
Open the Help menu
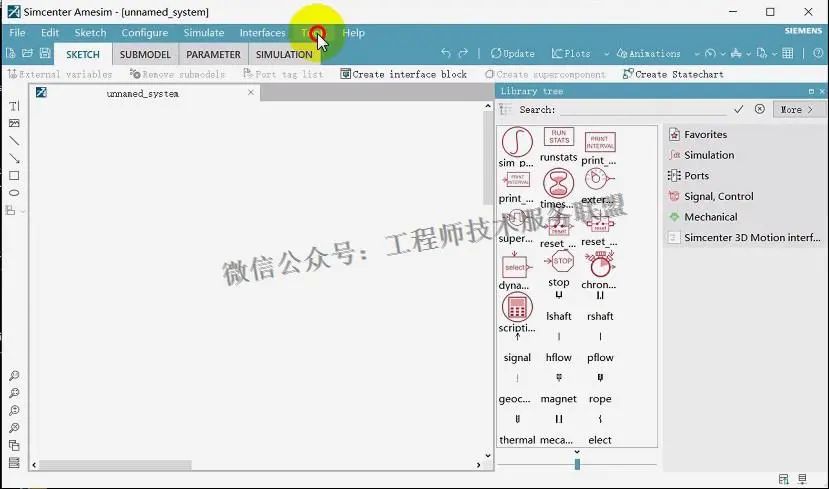point(353,33)
